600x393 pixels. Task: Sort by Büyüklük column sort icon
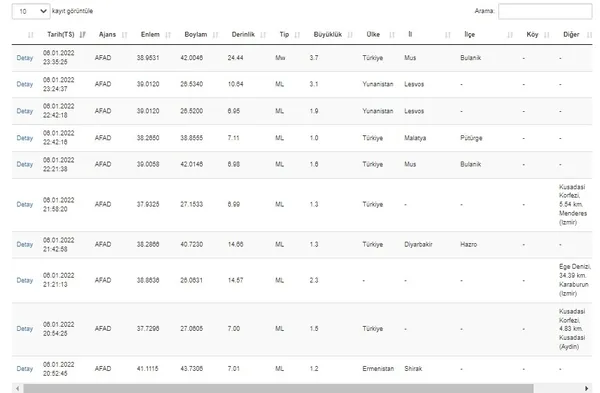tap(350, 35)
